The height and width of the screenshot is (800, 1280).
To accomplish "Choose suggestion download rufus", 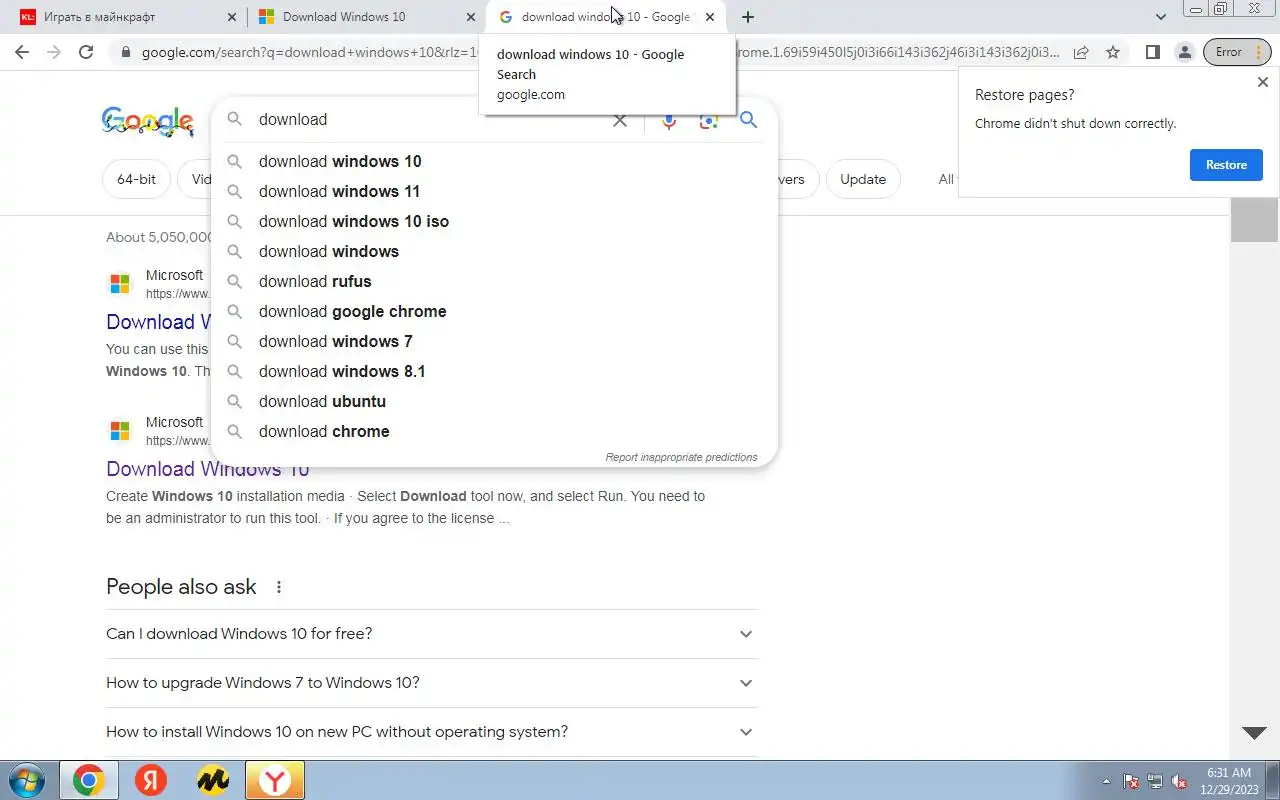I will [x=494, y=281].
